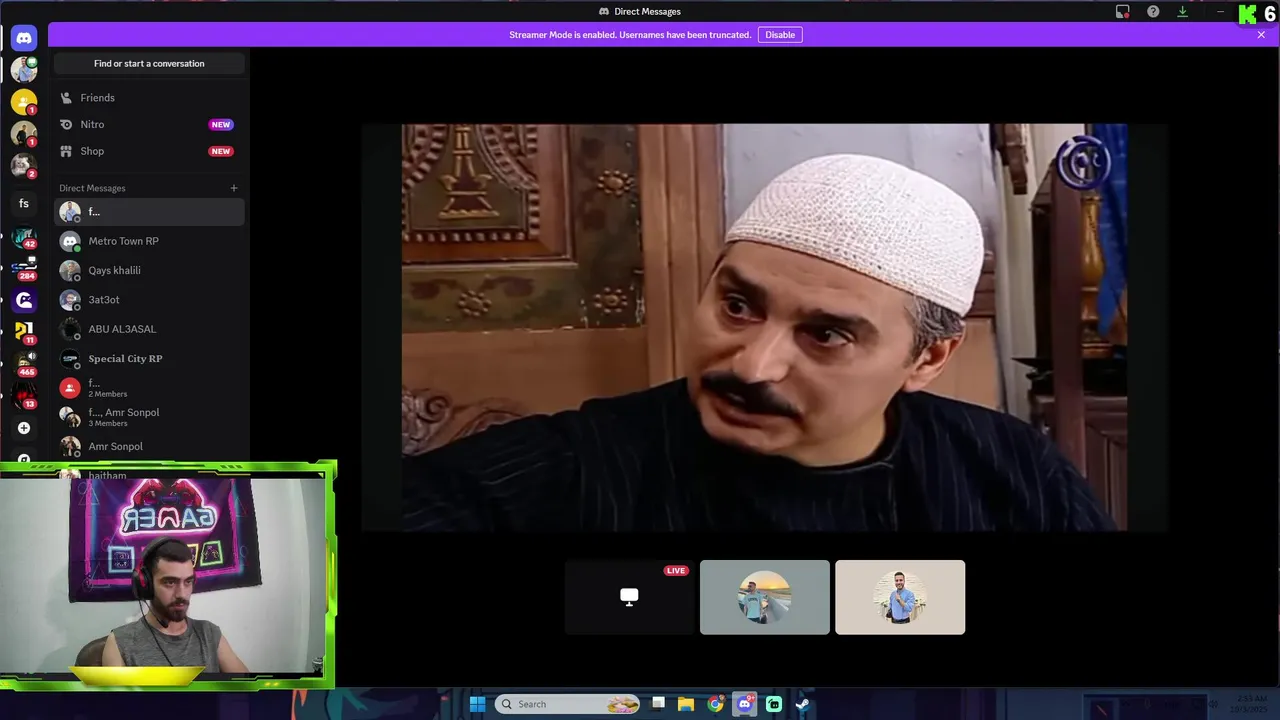This screenshot has height=720, width=1280.
Task: Open Discord home Direct Messages icon
Action: (24, 38)
